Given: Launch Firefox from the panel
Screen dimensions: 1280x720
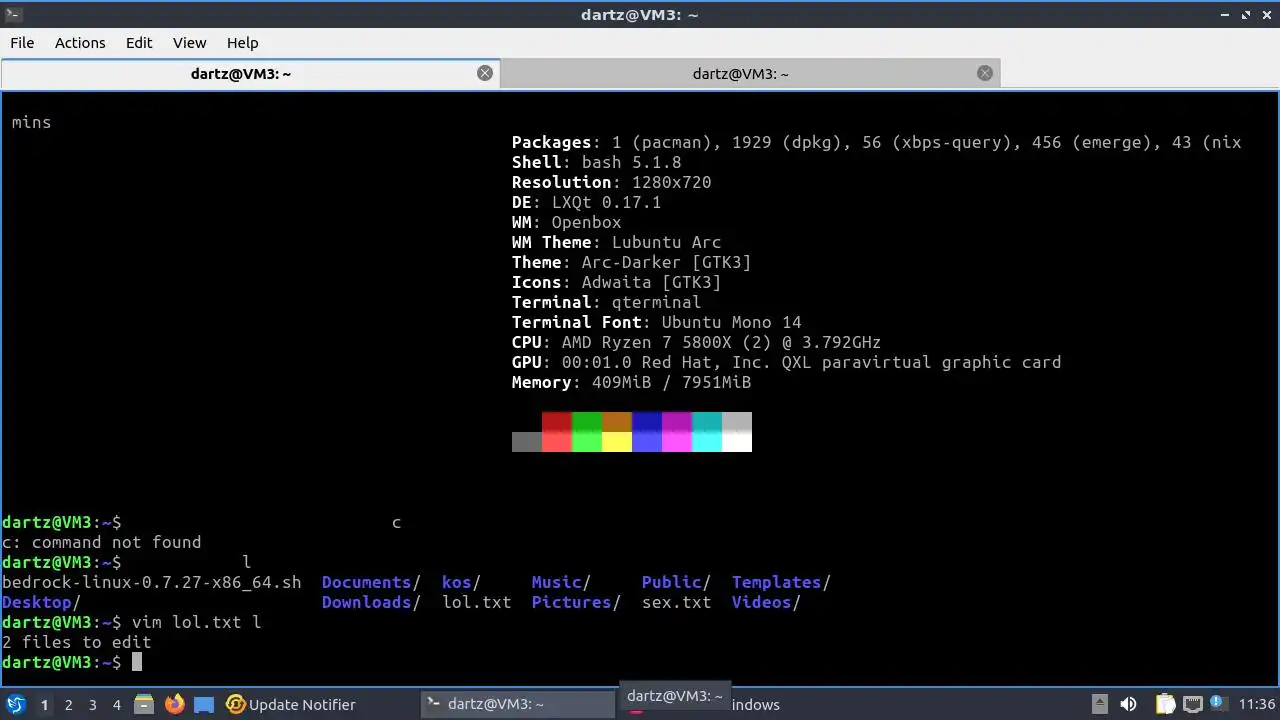Looking at the screenshot, I should (174, 704).
